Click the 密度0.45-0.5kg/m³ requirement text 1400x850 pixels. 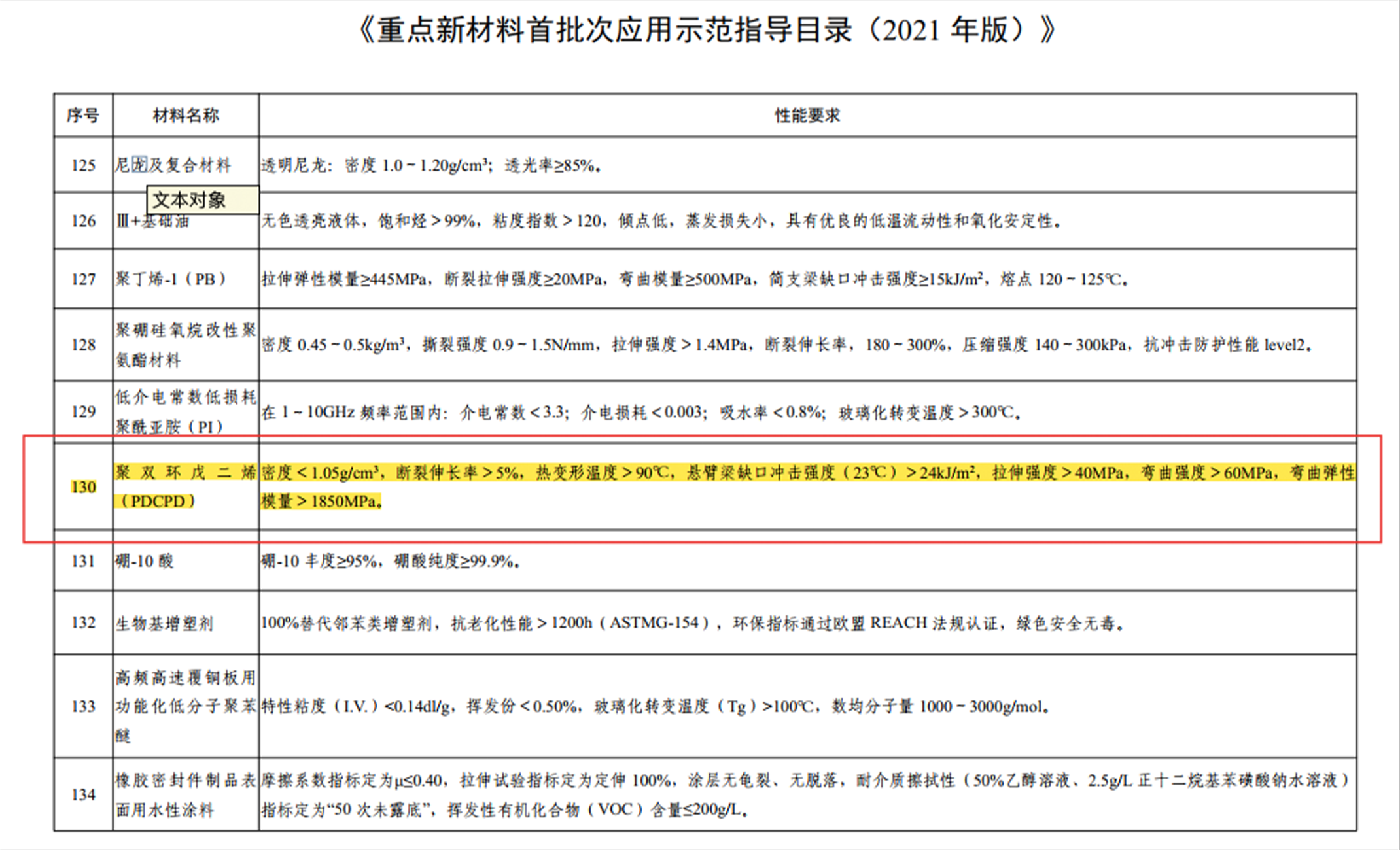(x=787, y=345)
